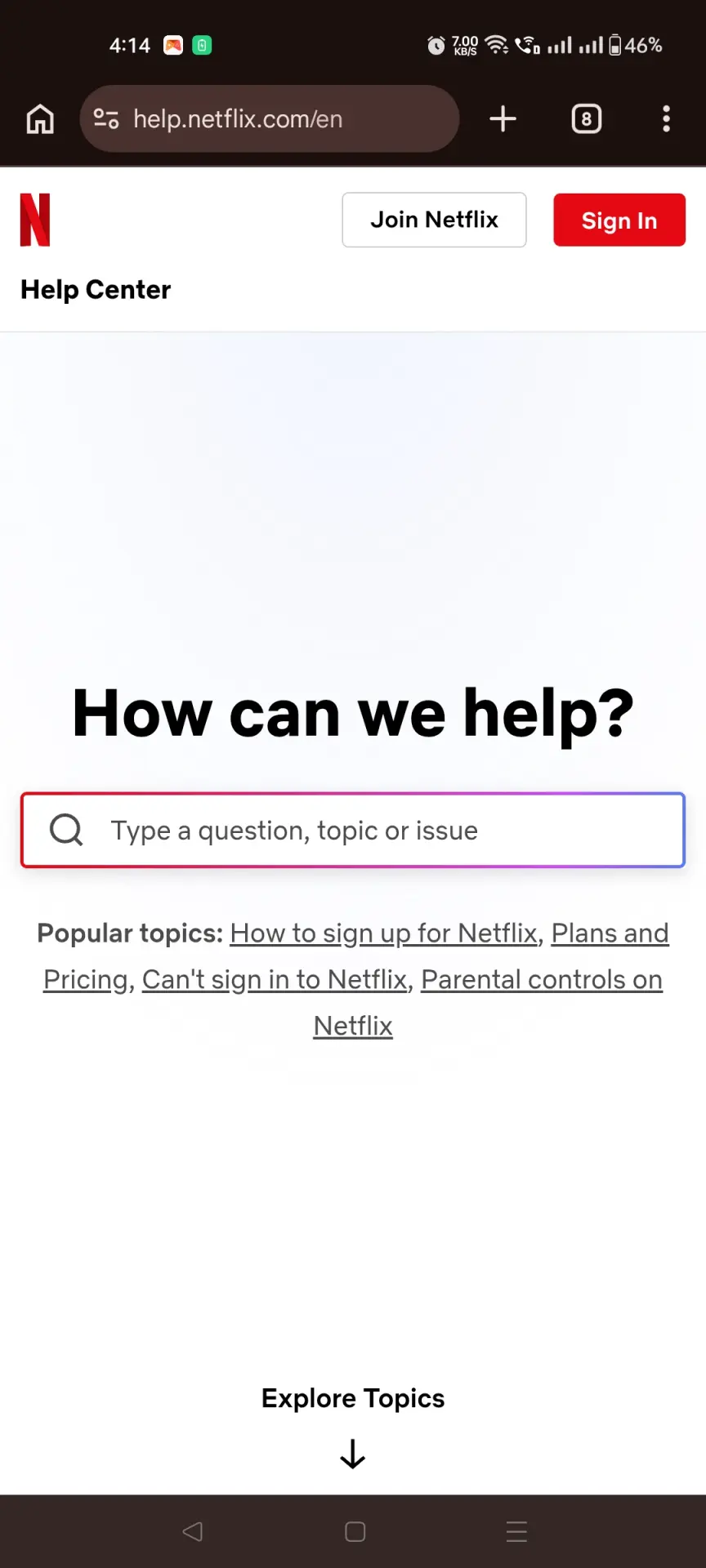Open Android recent apps menu button
706x1568 pixels.
coord(516,1531)
